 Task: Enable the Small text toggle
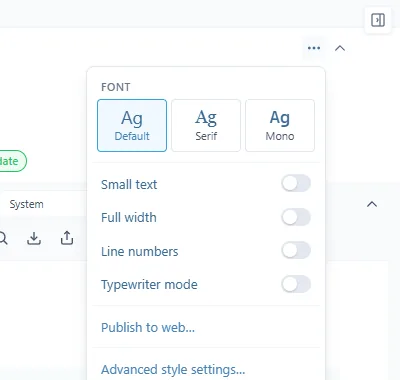point(296,183)
